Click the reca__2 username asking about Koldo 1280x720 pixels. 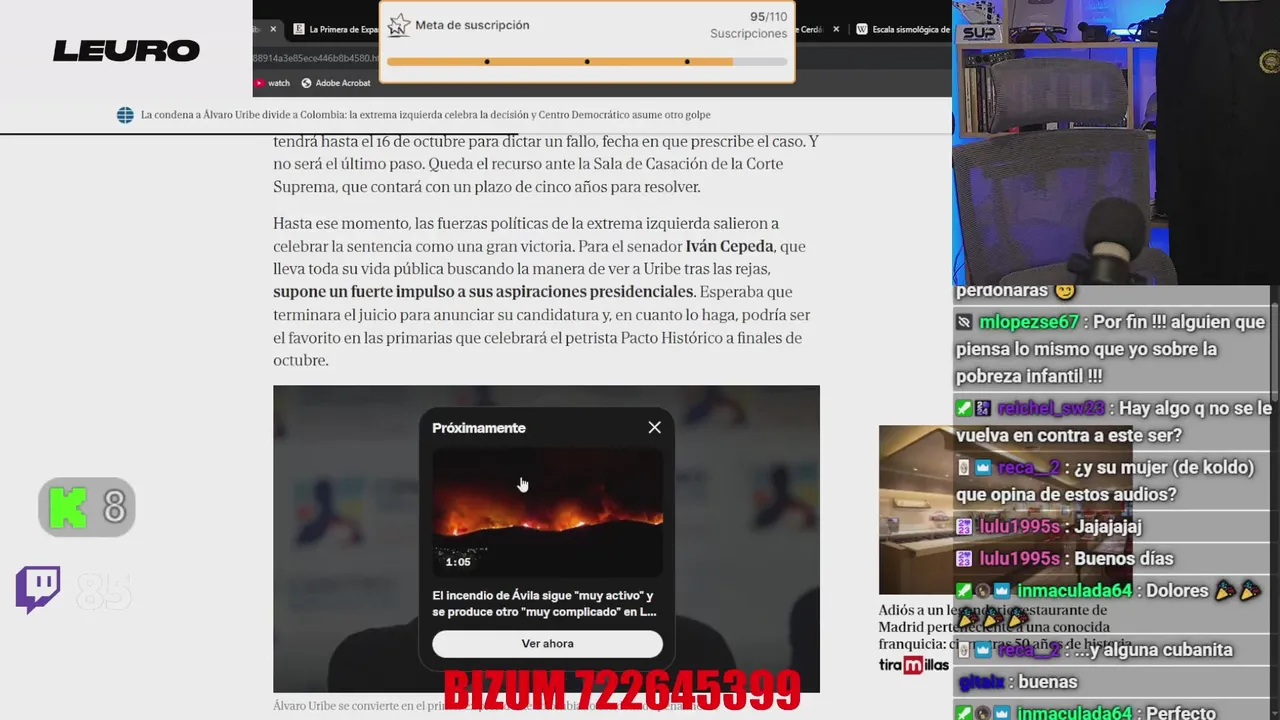[x=1028, y=467]
